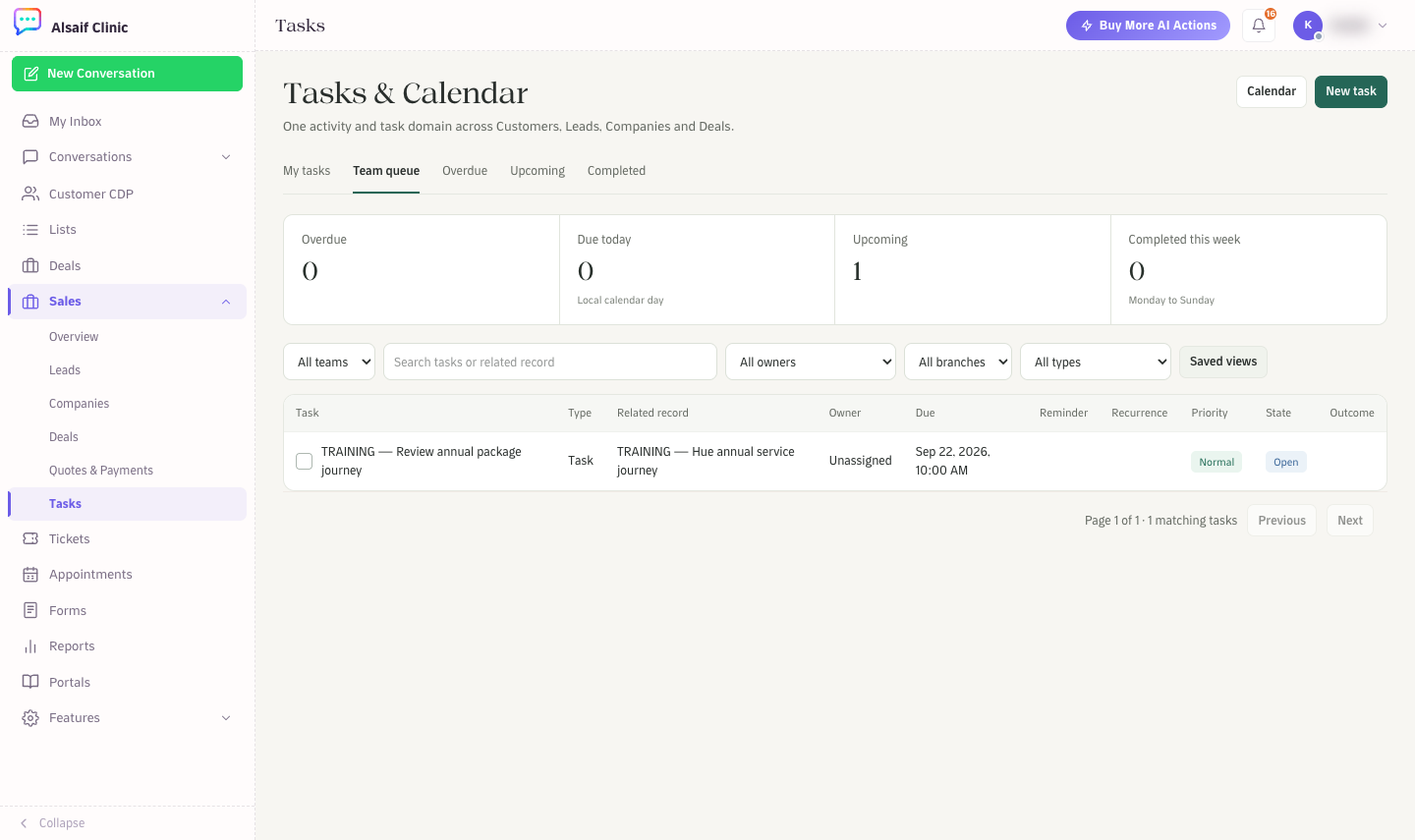The height and width of the screenshot is (840, 1415).
Task: Click the 'Open' state badge
Action: click(x=1285, y=462)
